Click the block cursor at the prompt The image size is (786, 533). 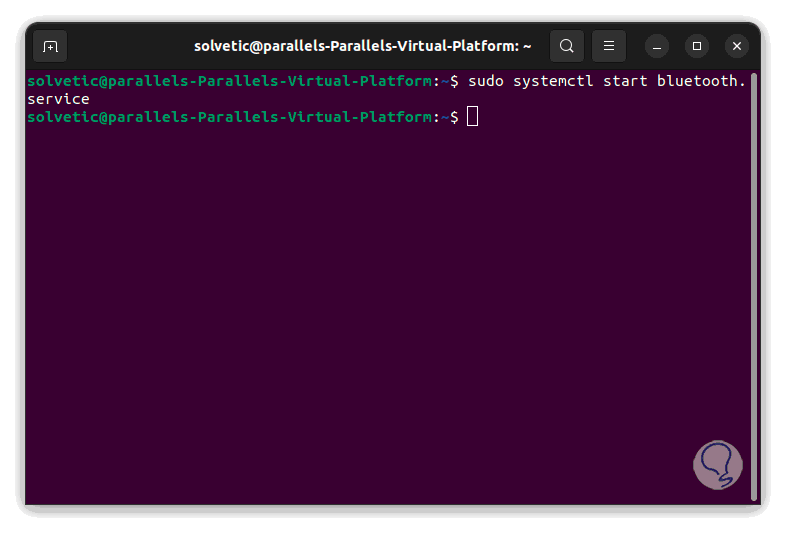point(473,117)
